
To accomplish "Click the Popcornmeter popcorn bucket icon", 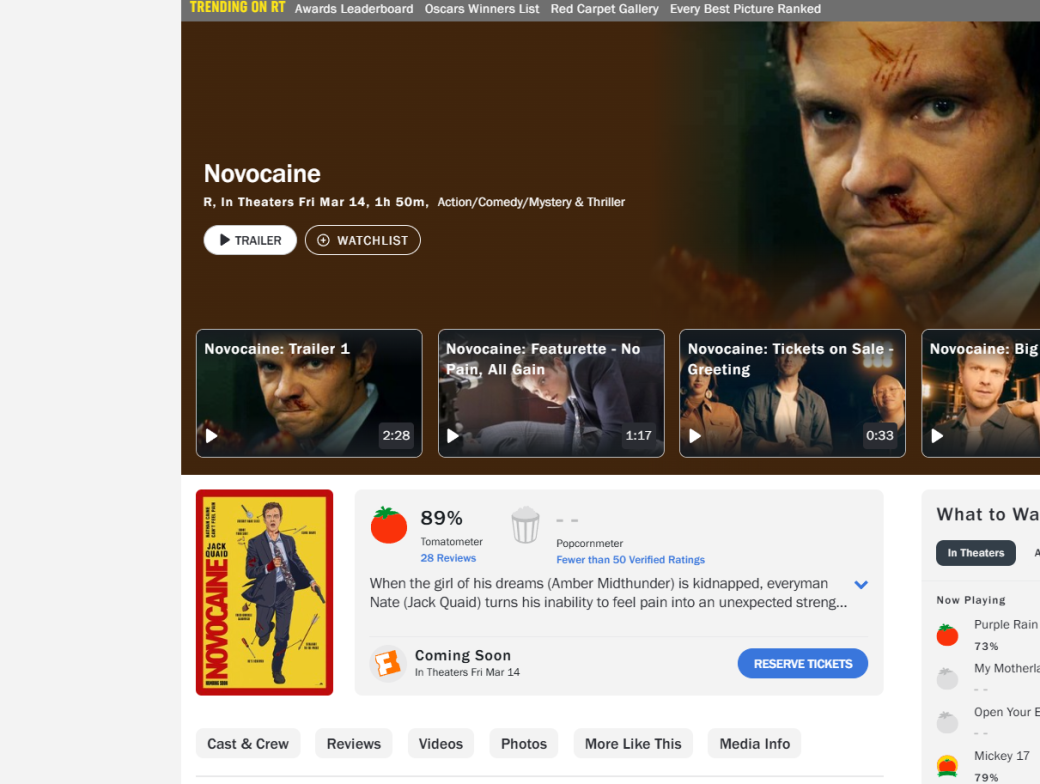I will pos(525,525).
